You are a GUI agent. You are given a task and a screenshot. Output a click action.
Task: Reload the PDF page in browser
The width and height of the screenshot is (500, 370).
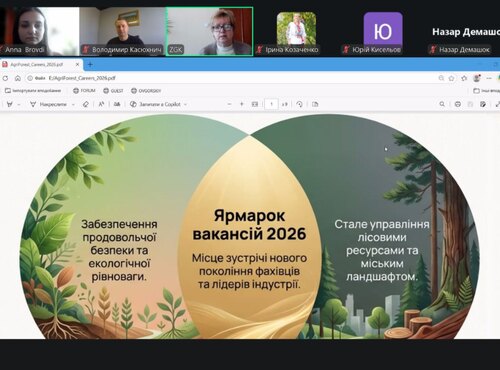pos(5,78)
